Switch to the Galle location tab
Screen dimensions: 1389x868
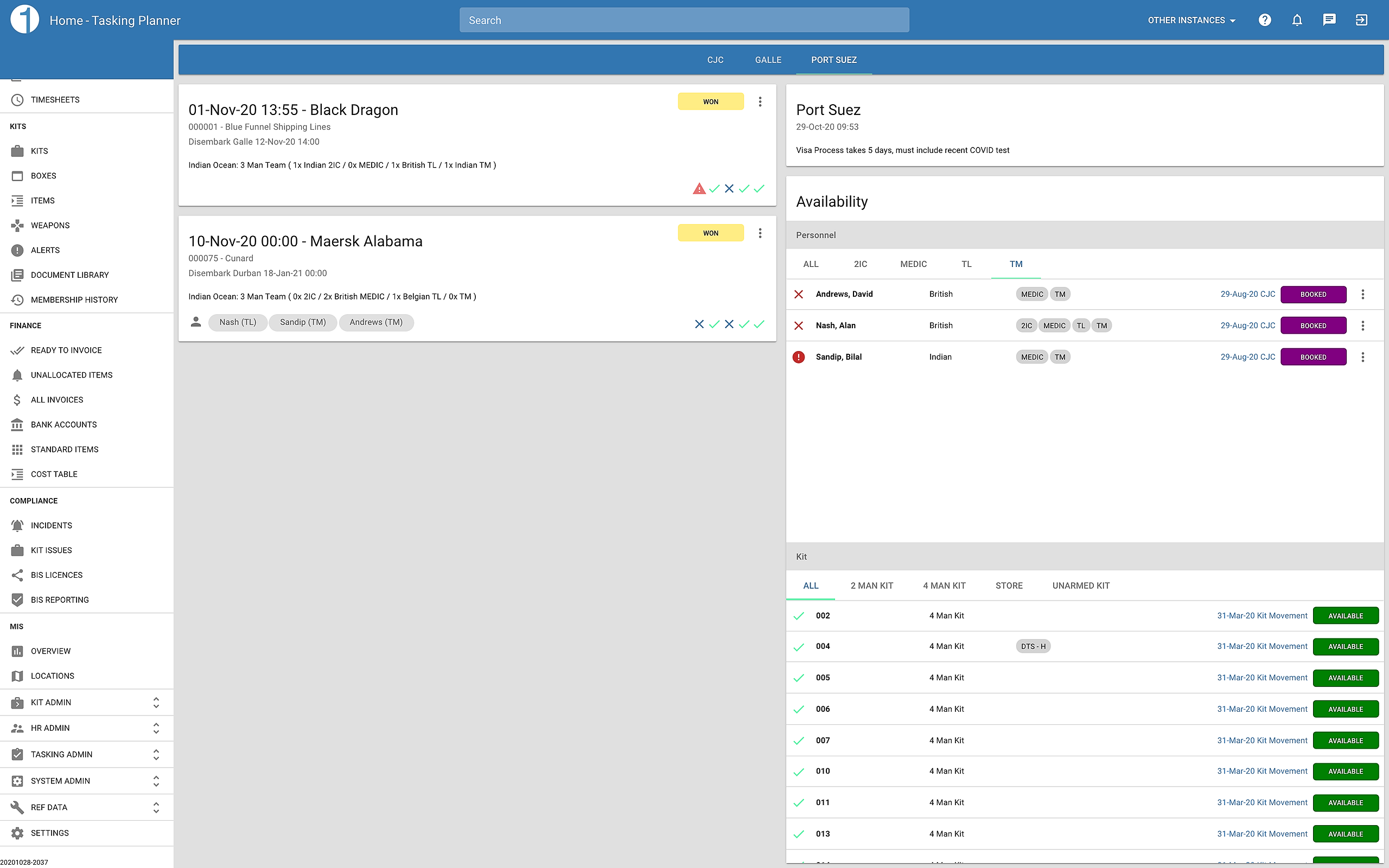click(x=768, y=60)
